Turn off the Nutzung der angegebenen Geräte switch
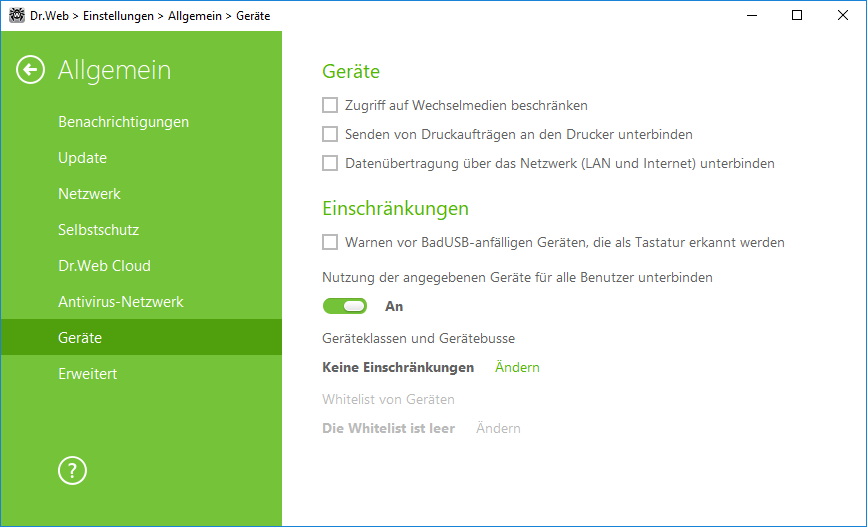Viewport: 867px width, 527px height. 345,306
